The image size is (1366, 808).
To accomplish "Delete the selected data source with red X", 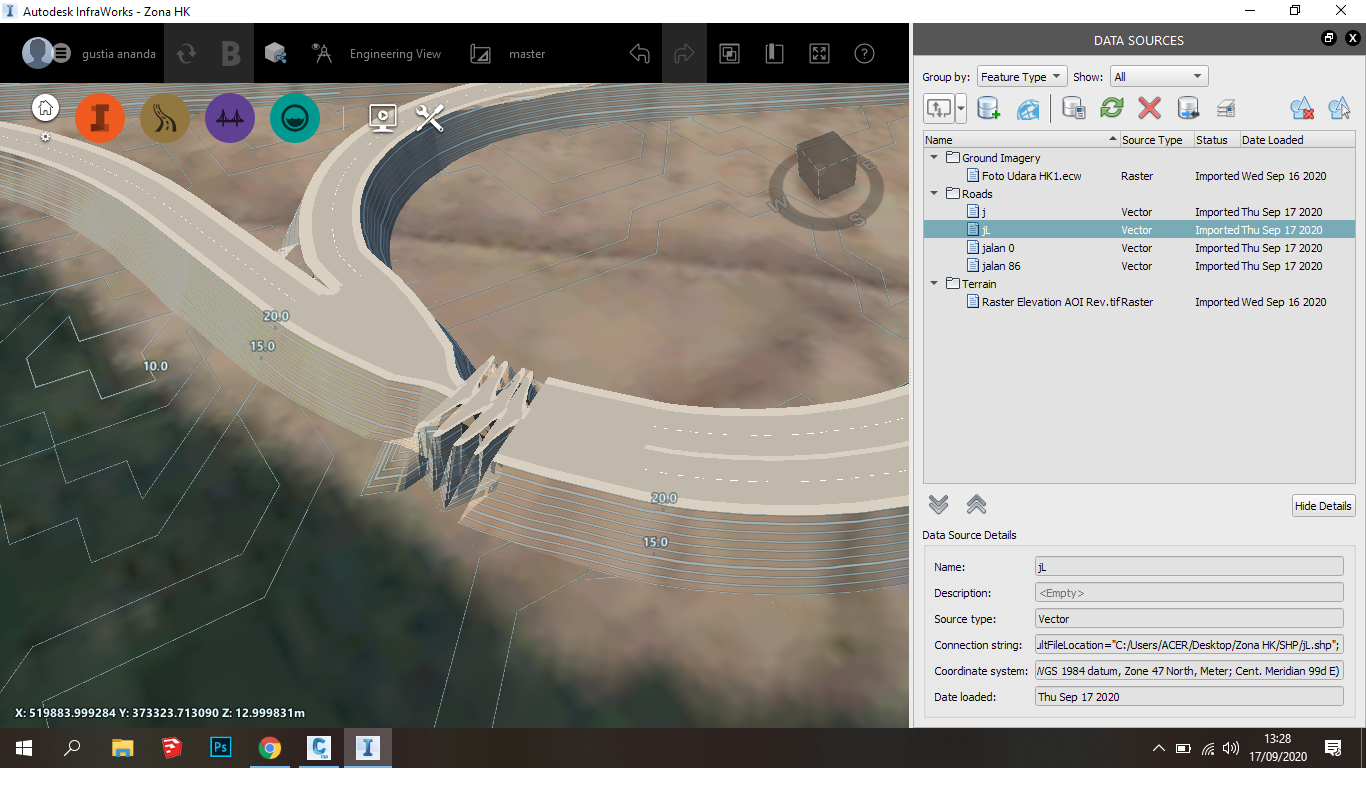I will 1150,108.
